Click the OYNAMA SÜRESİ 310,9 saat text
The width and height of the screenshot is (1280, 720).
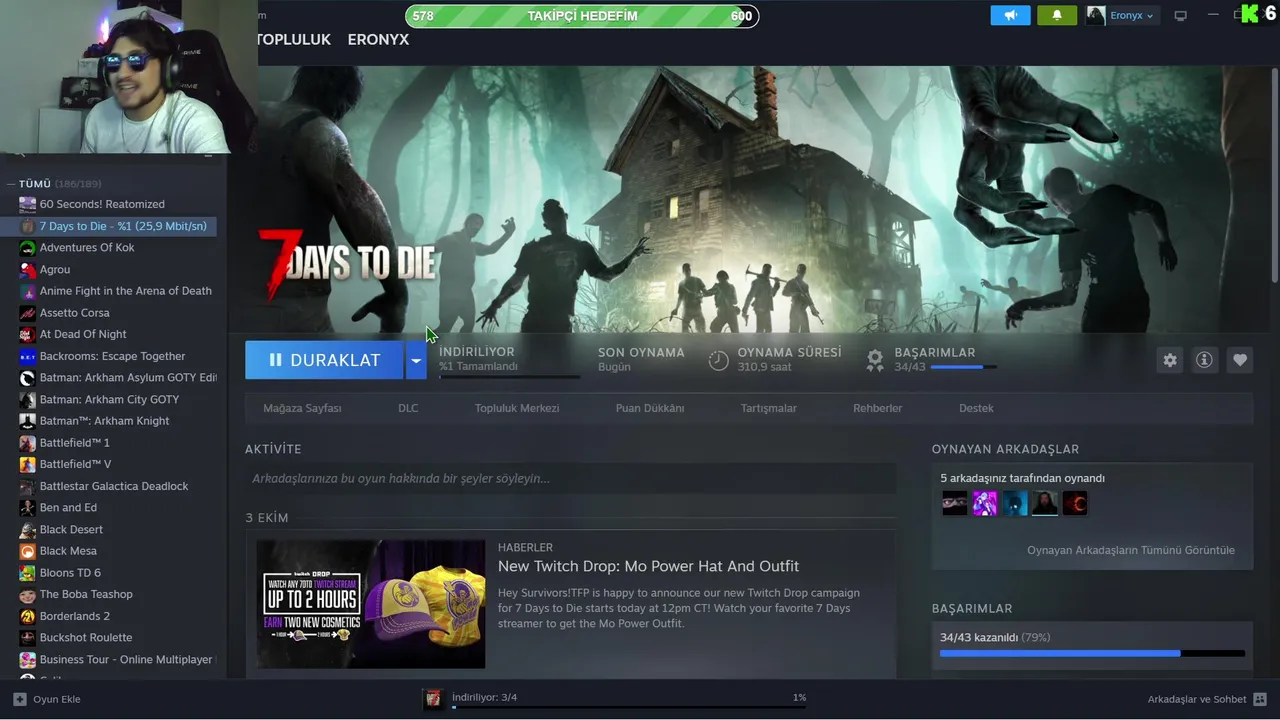789,359
